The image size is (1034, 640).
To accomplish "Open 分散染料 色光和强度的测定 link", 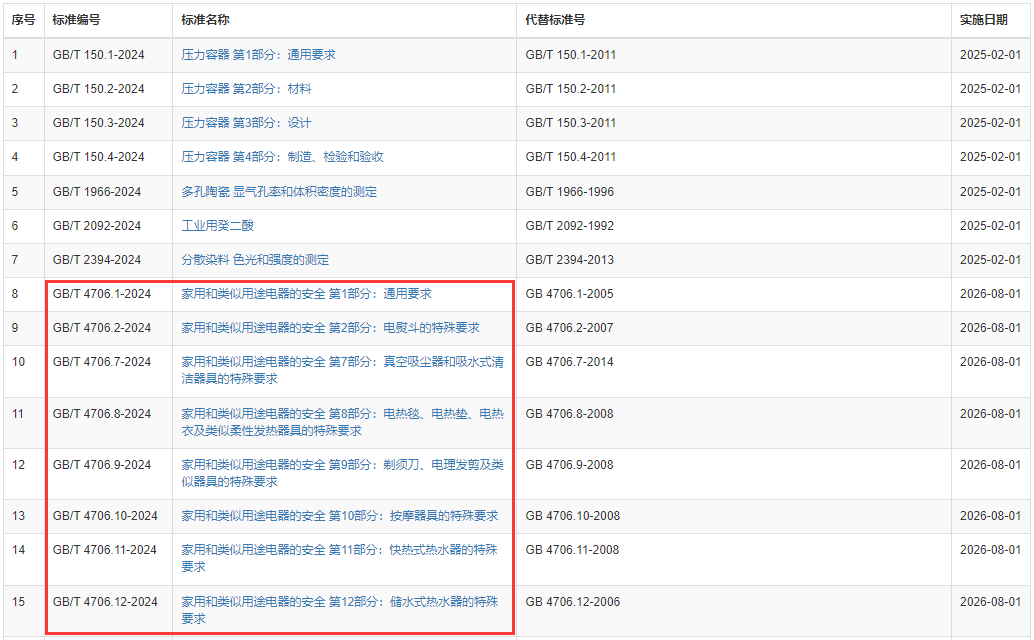I will (x=255, y=260).
